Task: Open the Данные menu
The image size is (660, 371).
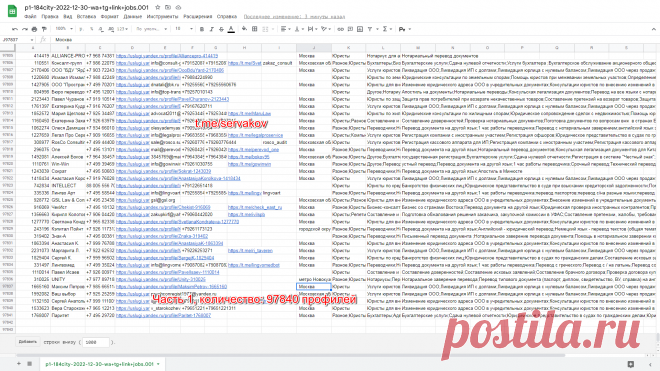Action: coord(133,16)
